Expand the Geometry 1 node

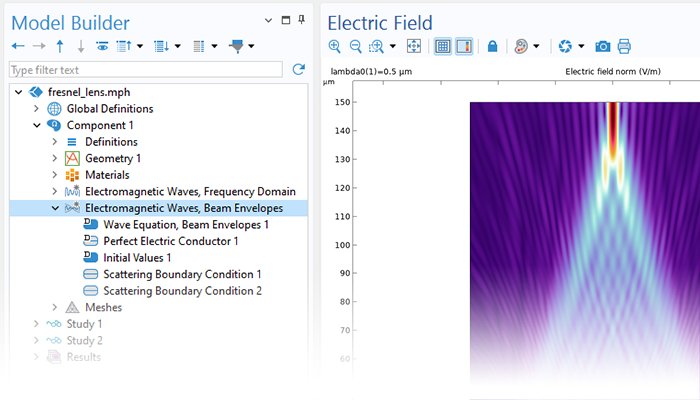54,158
